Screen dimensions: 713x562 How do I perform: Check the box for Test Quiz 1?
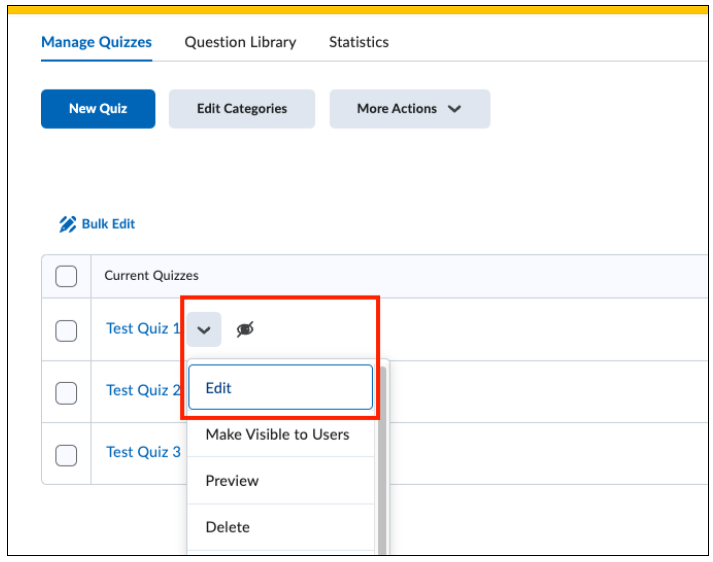(x=66, y=331)
